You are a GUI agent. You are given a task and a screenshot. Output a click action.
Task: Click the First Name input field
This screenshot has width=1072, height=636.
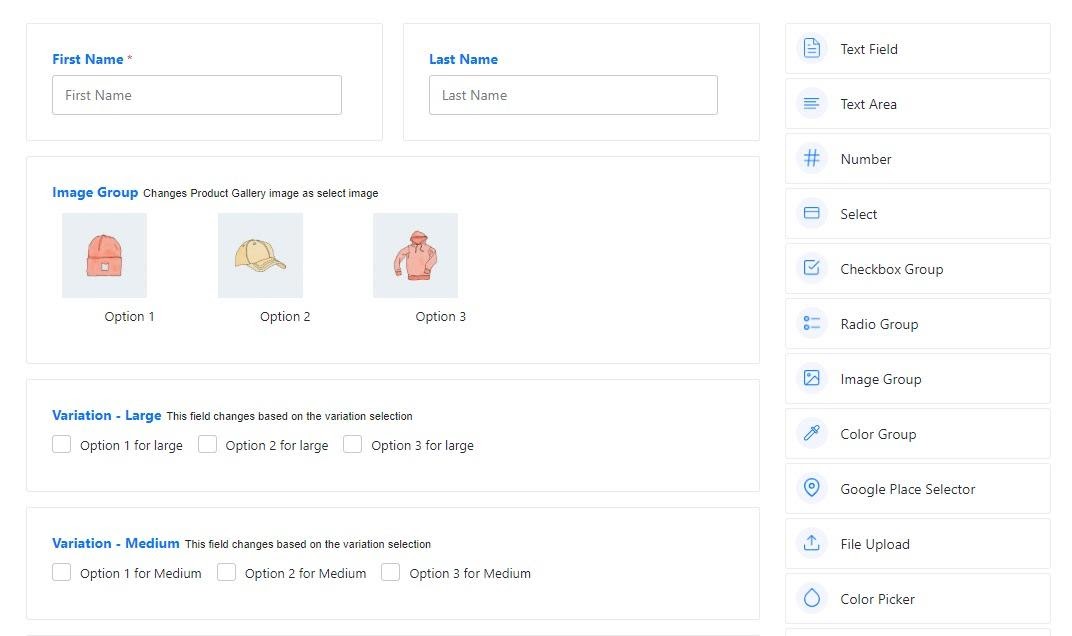[197, 95]
